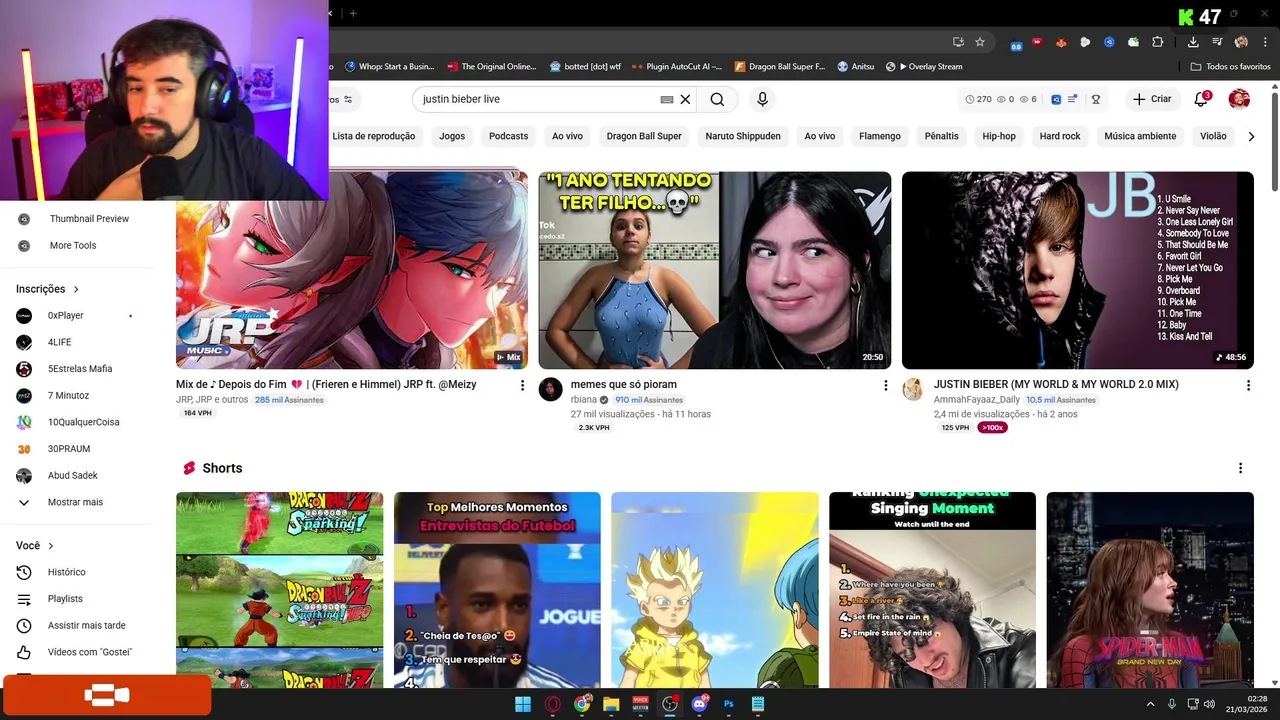This screenshot has width=1280, height=720.
Task: Open the Overlay Stream bookmark
Action: click(x=924, y=67)
